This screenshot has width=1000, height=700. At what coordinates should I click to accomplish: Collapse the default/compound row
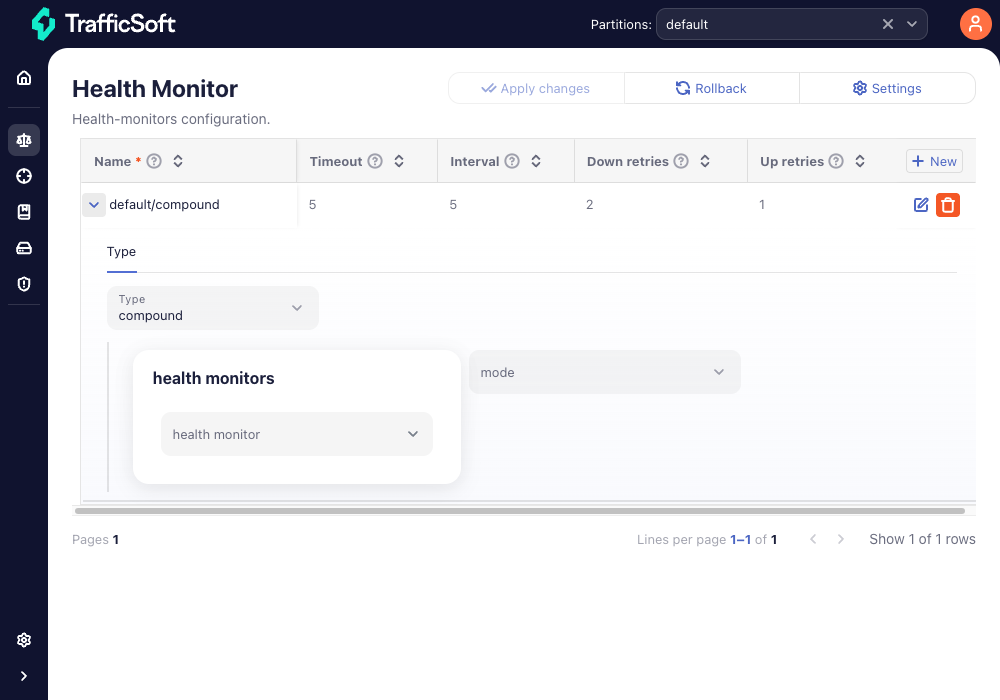coord(94,205)
